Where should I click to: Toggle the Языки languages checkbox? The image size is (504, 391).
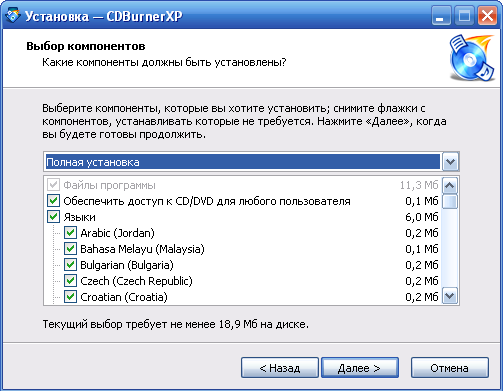pos(53,217)
